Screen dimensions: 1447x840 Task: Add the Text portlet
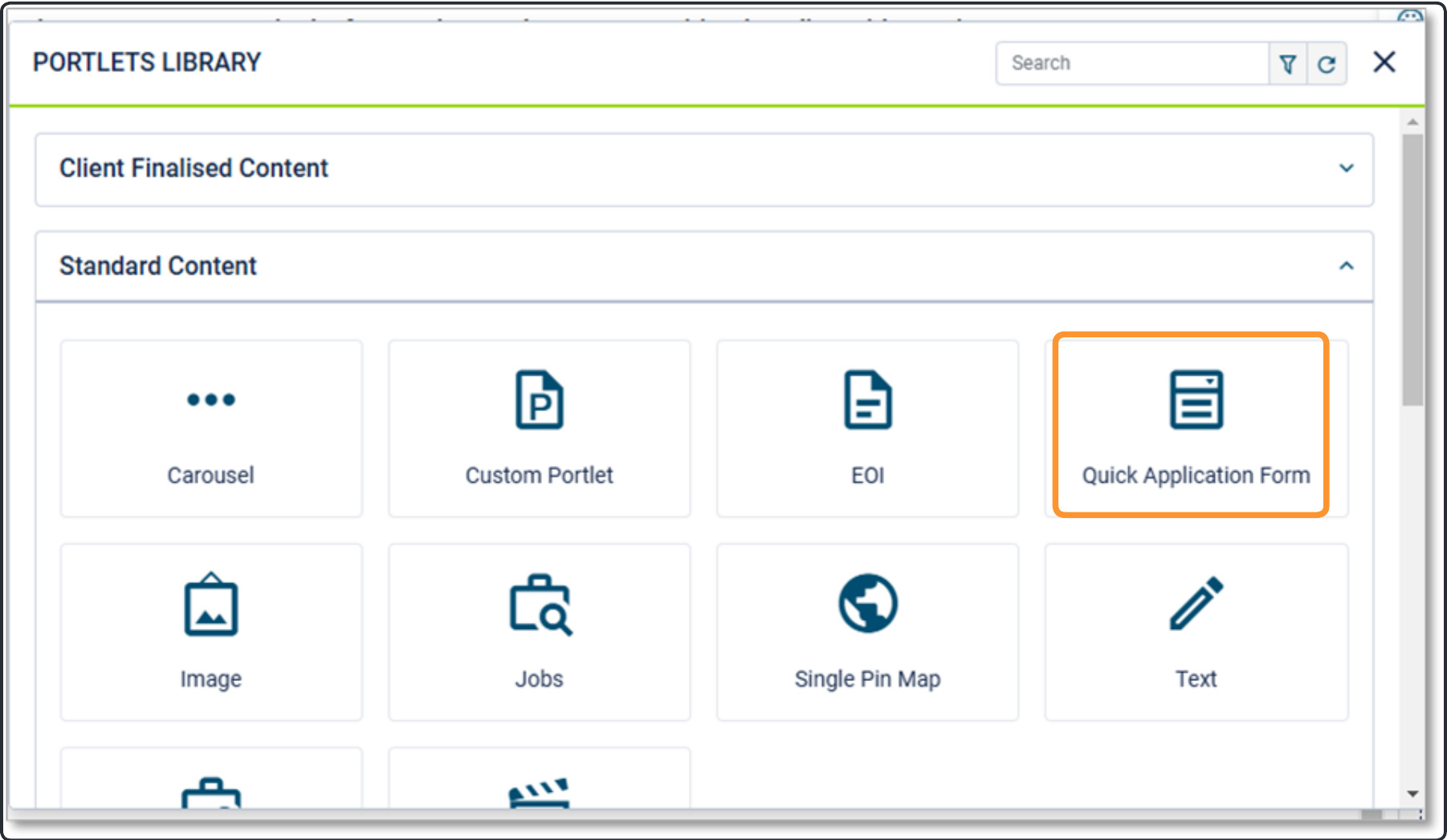[1196, 632]
